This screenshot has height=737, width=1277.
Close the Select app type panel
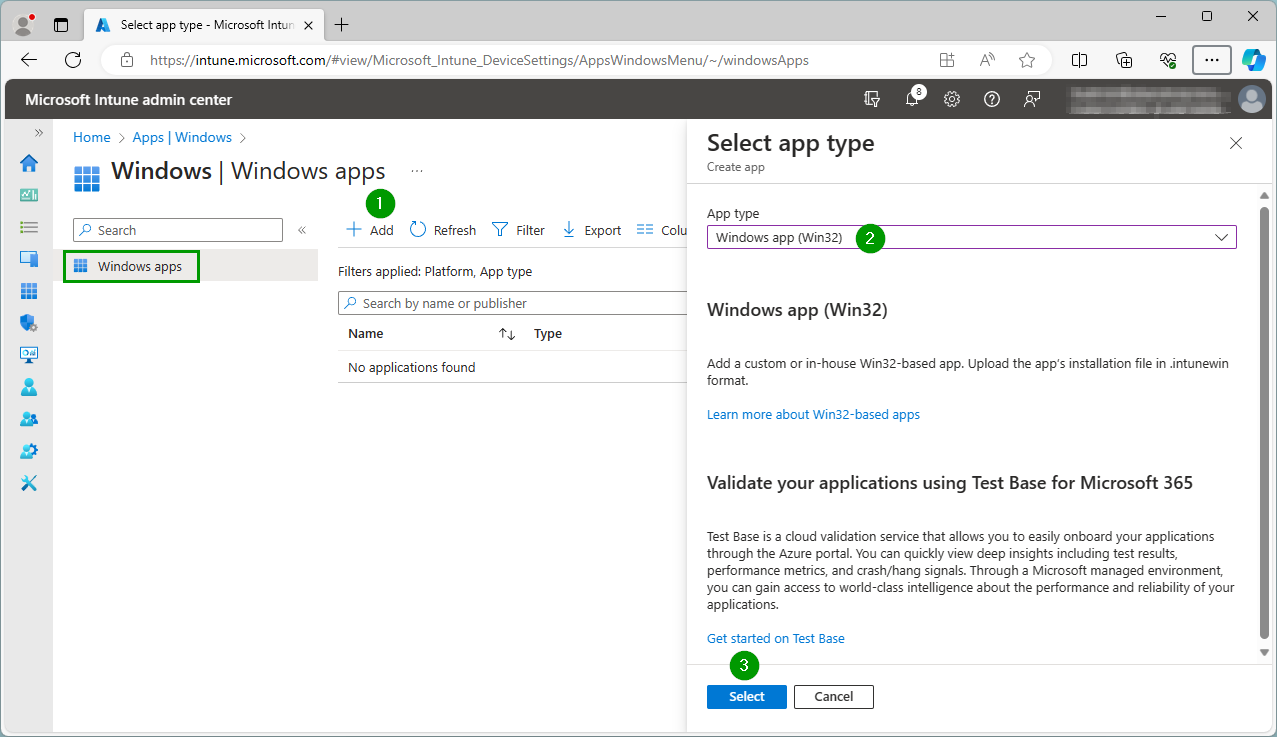[x=1236, y=143]
